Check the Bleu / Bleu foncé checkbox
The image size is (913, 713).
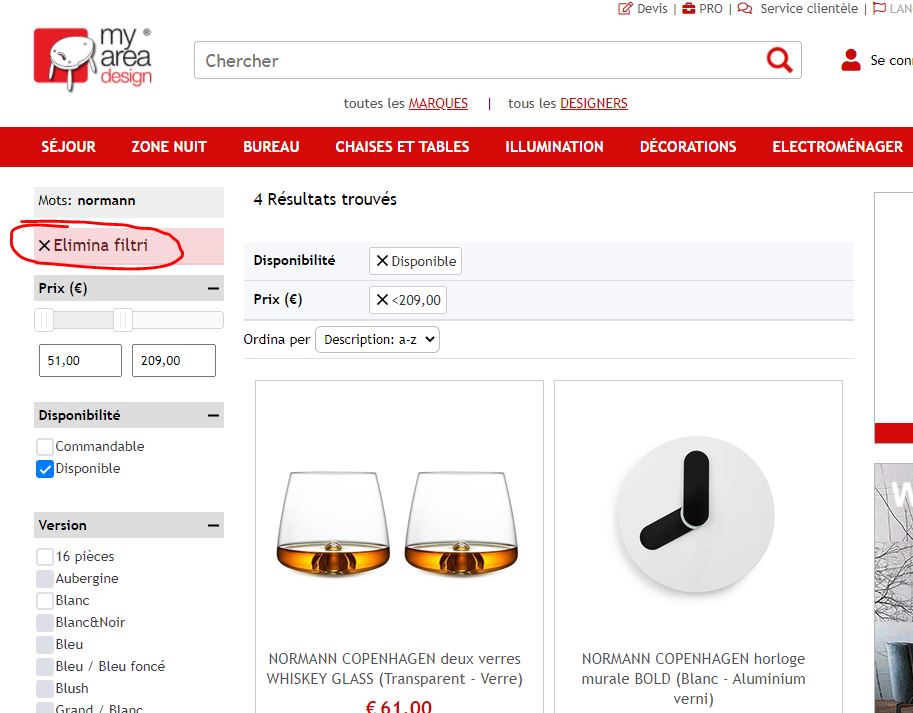click(45, 666)
